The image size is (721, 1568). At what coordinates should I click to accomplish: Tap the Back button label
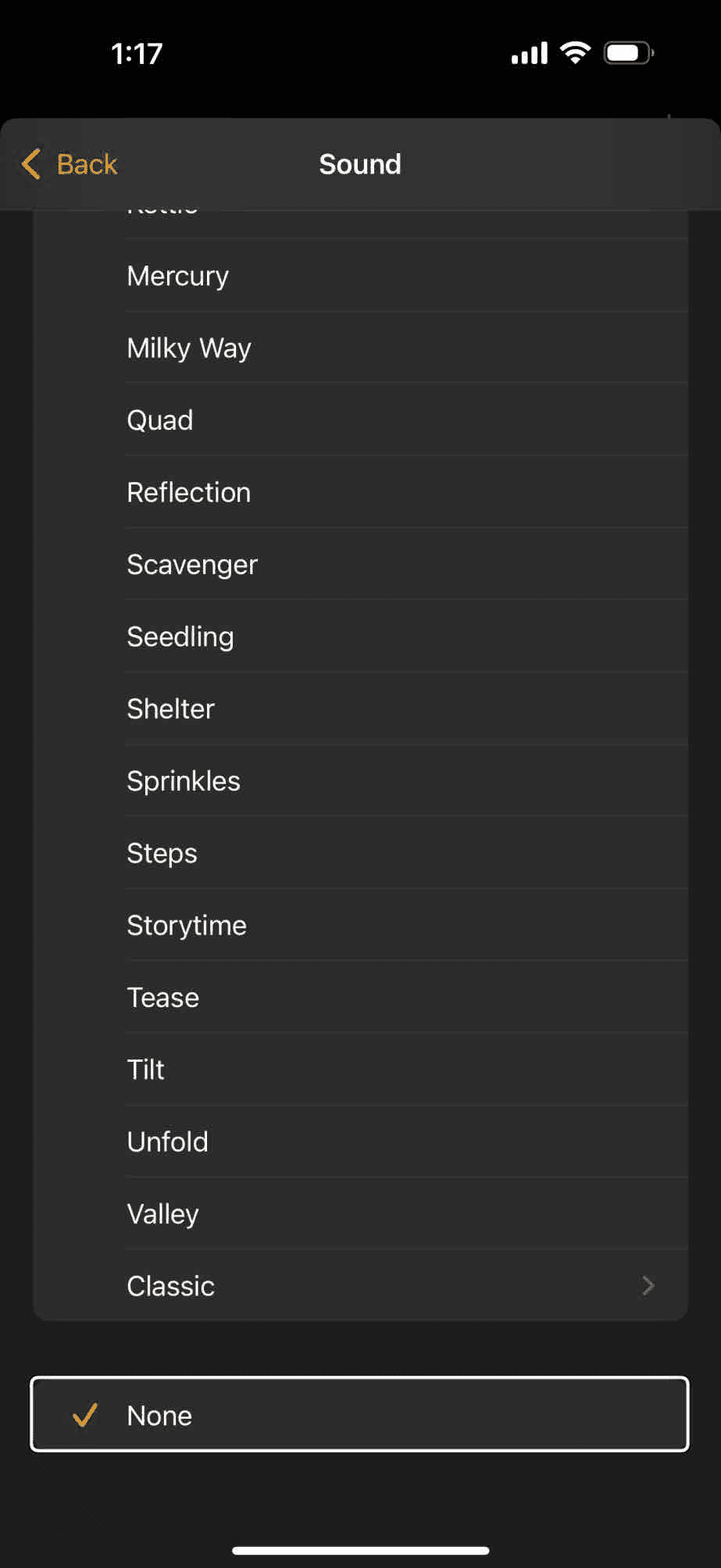click(x=87, y=164)
